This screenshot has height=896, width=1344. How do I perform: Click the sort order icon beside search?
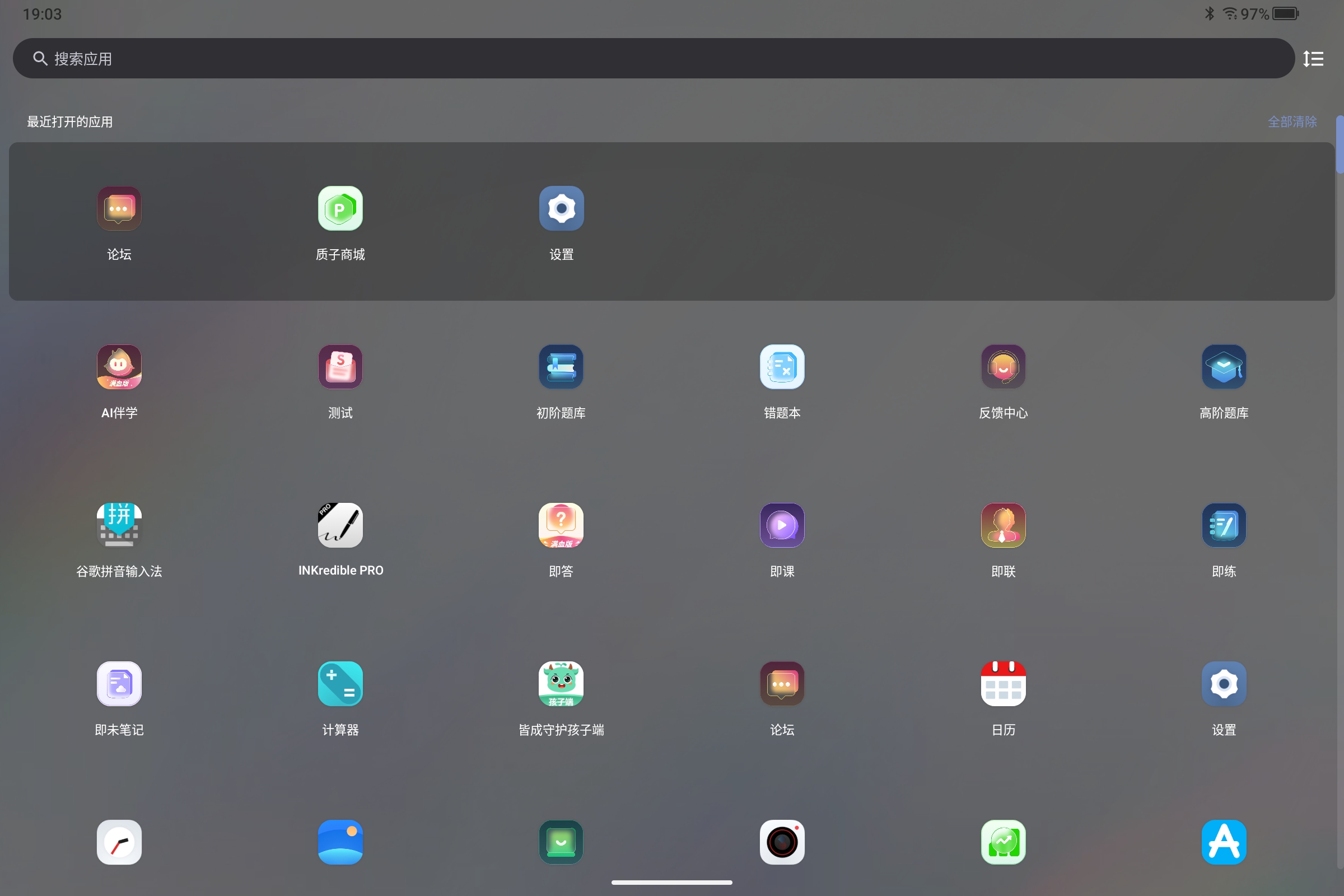click(x=1313, y=58)
